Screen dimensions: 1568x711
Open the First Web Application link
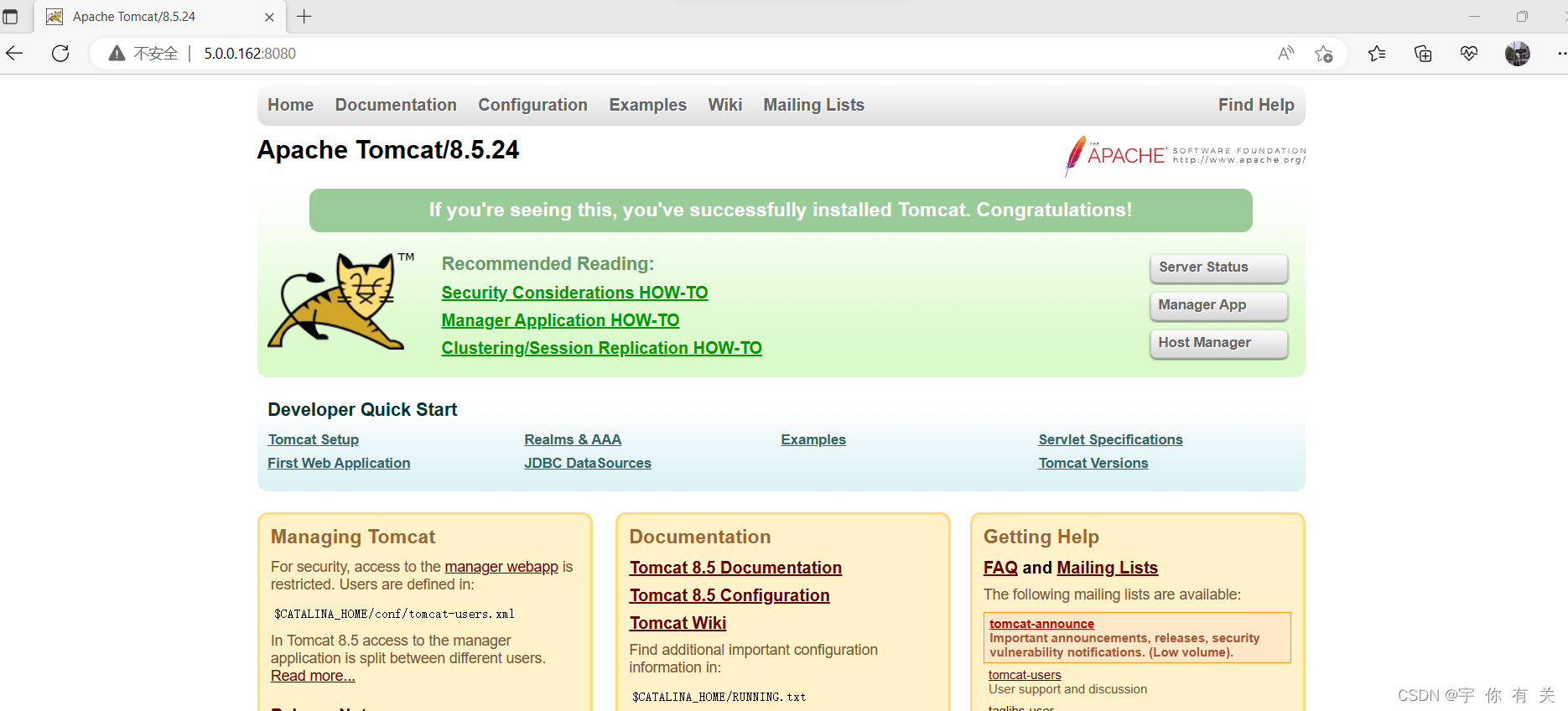[339, 463]
